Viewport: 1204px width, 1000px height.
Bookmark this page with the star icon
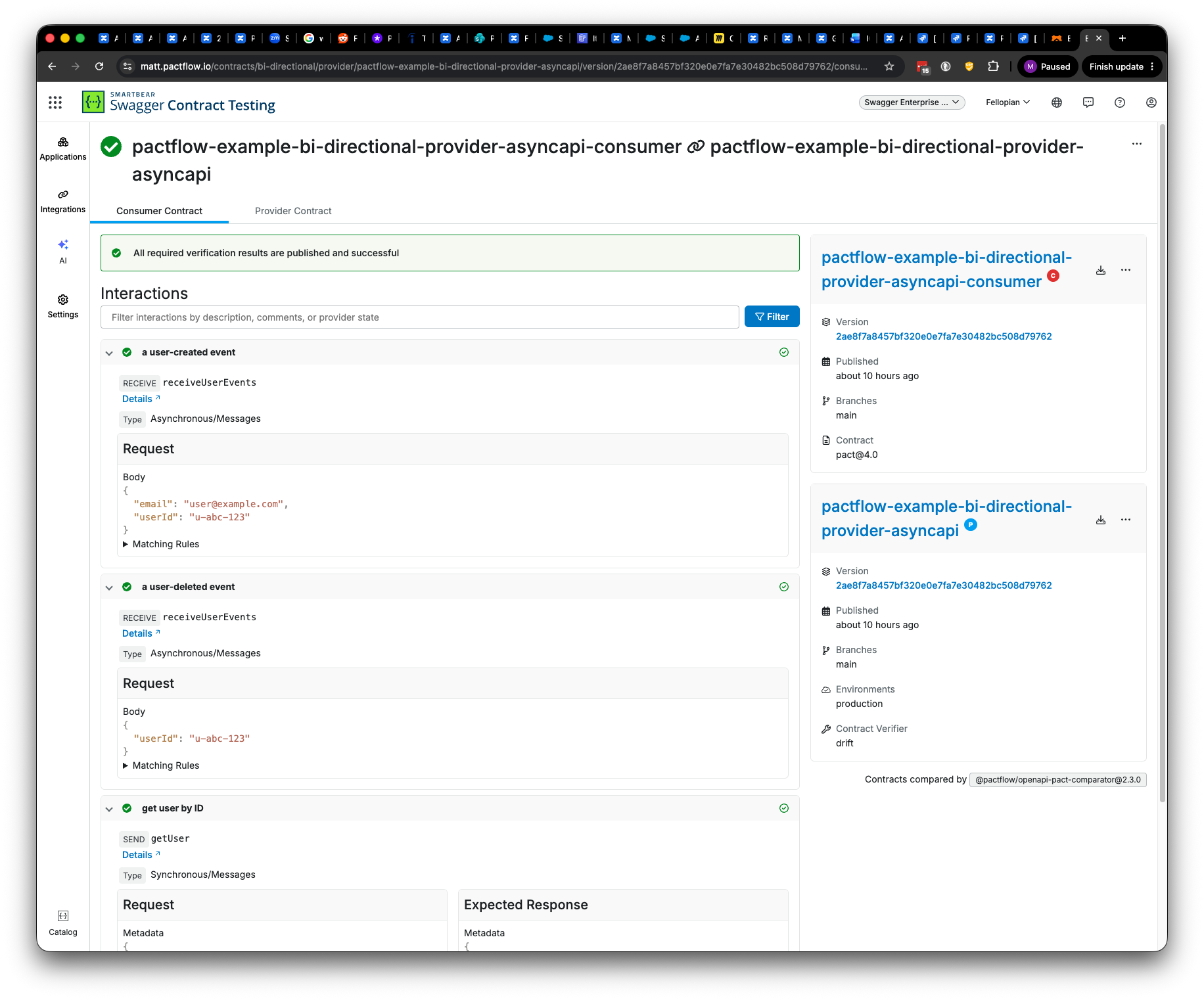click(889, 66)
